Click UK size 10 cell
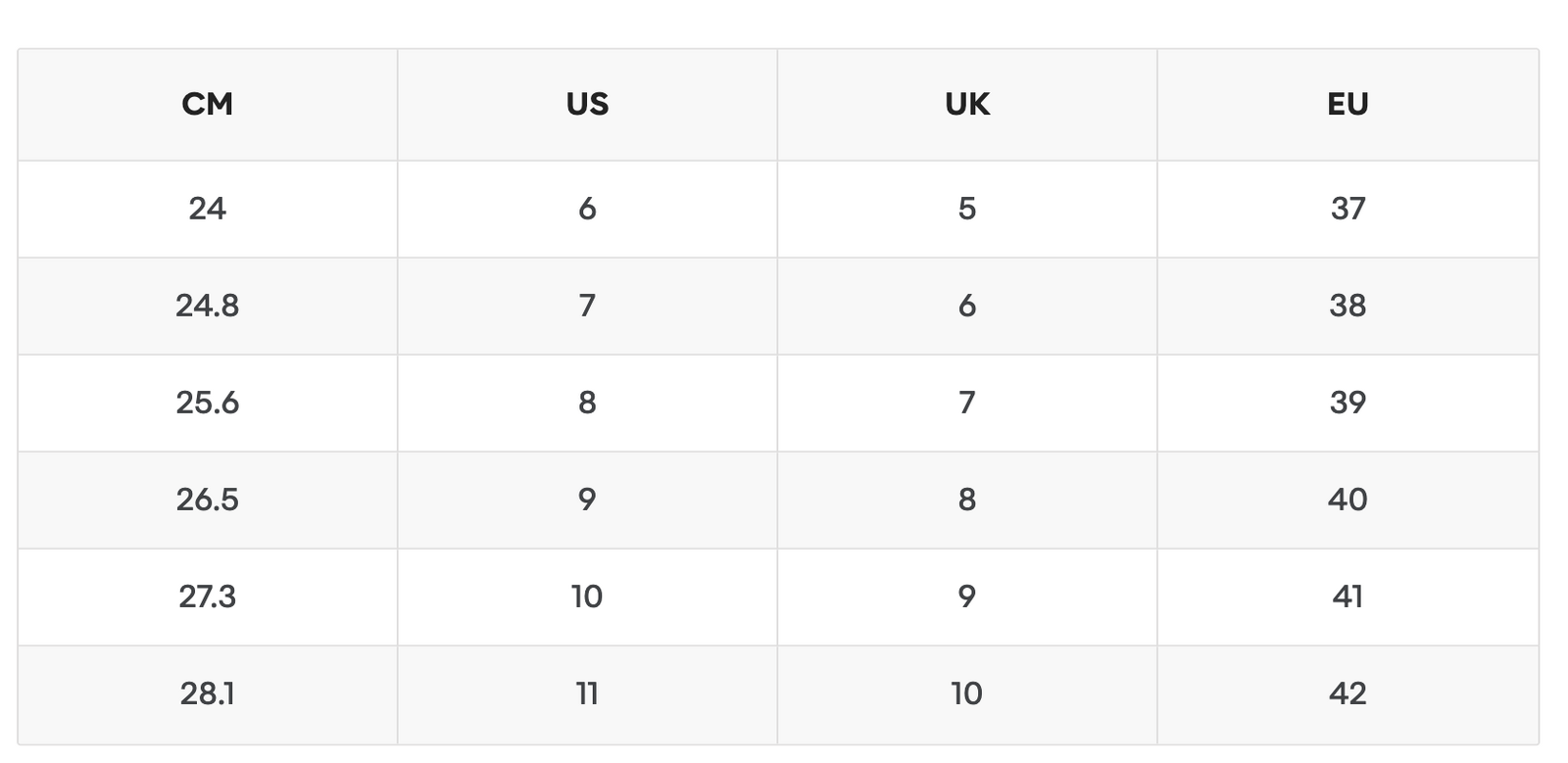Viewport: 1568px width, 763px height. (x=967, y=694)
